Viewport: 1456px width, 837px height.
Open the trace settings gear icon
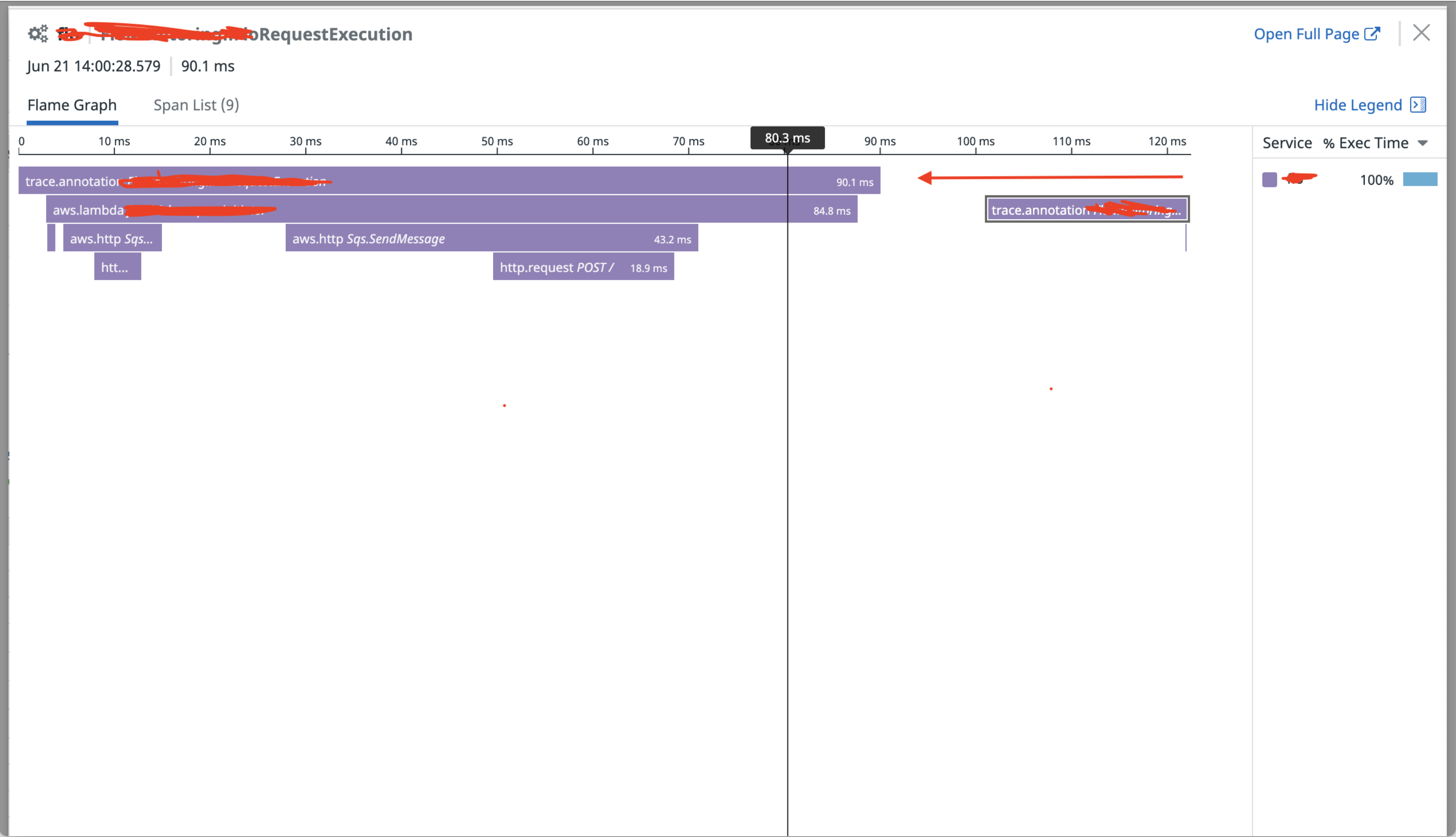point(37,33)
